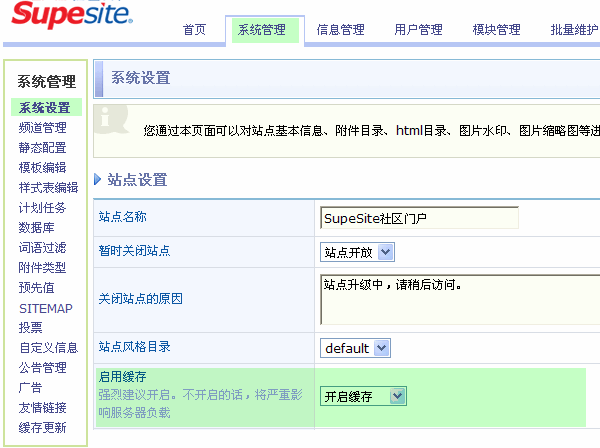Open the 用户管理 tab
Viewport: 600px width, 448px height.
point(418,30)
